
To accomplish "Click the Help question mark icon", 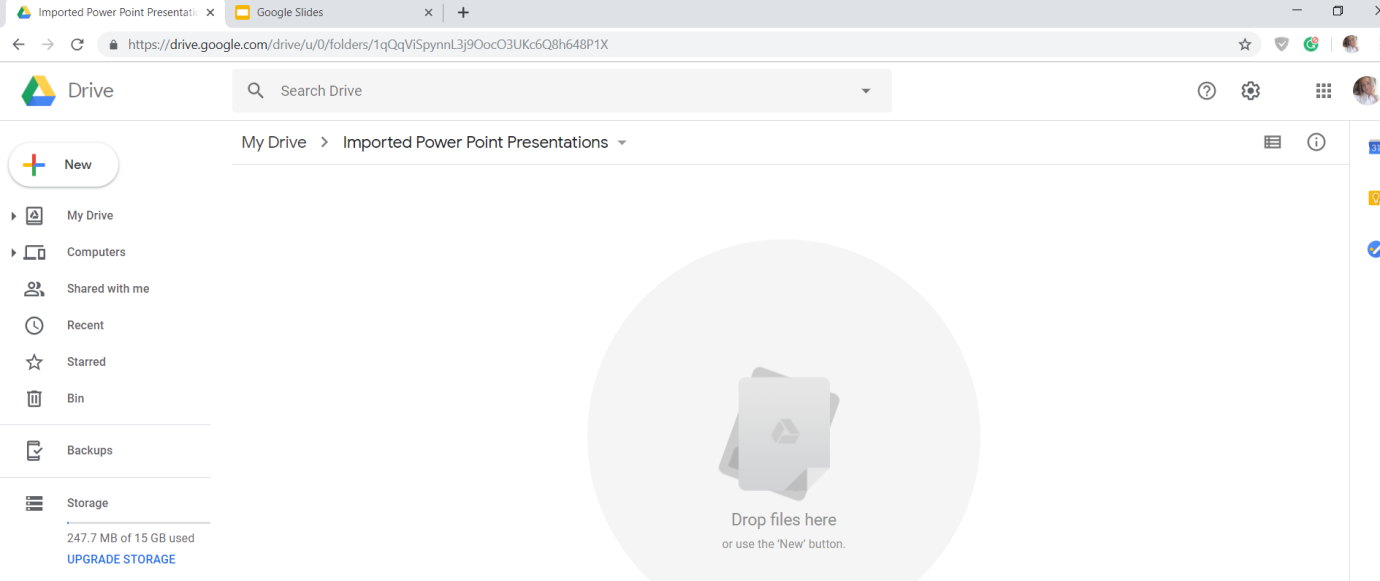I will tap(1207, 91).
